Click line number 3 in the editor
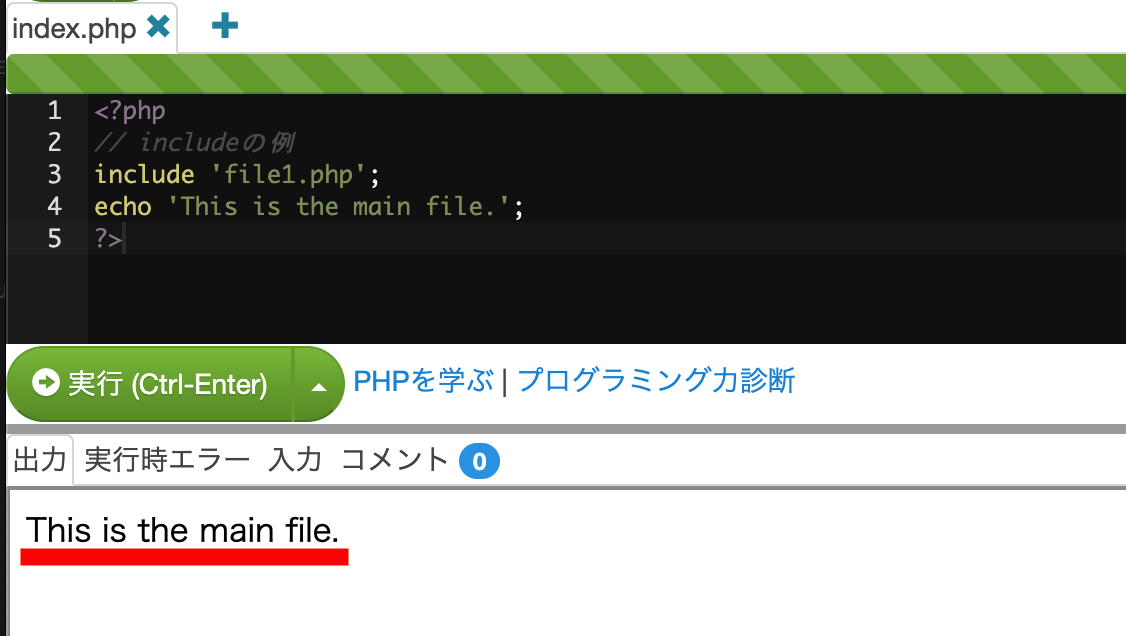Image resolution: width=1126 pixels, height=636 pixels. click(x=54, y=174)
